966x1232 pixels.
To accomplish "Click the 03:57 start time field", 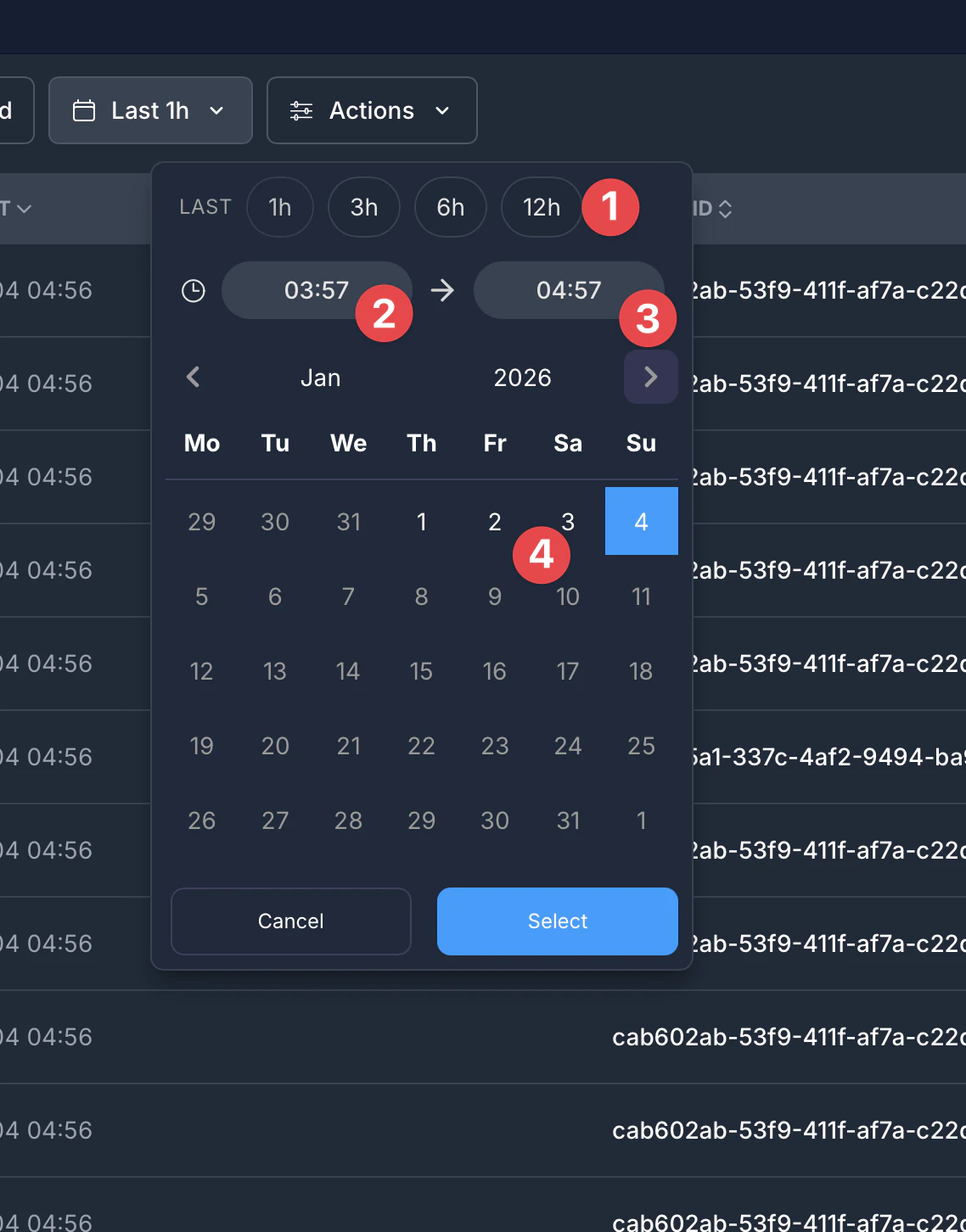I will pyautogui.click(x=316, y=290).
